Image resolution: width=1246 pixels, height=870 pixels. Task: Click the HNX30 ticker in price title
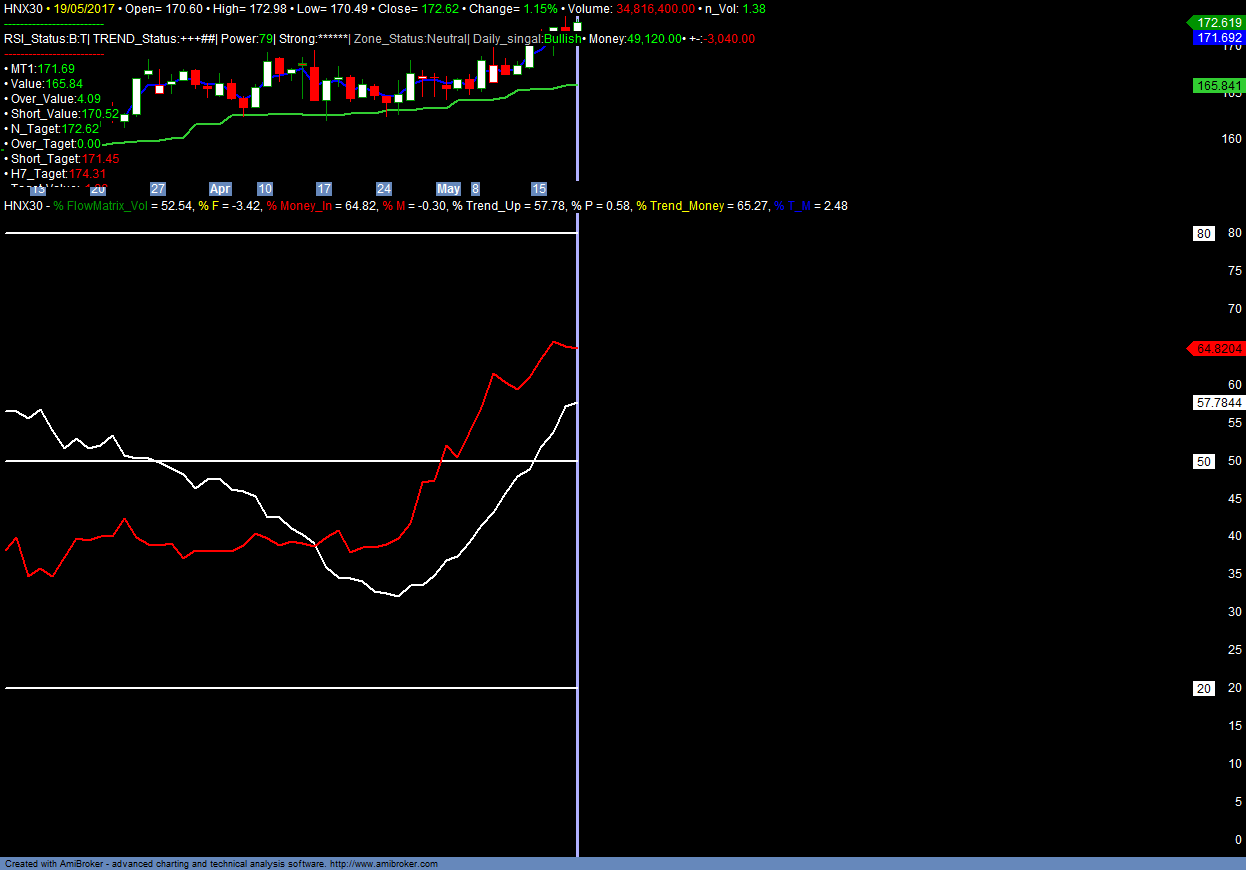click(x=24, y=8)
